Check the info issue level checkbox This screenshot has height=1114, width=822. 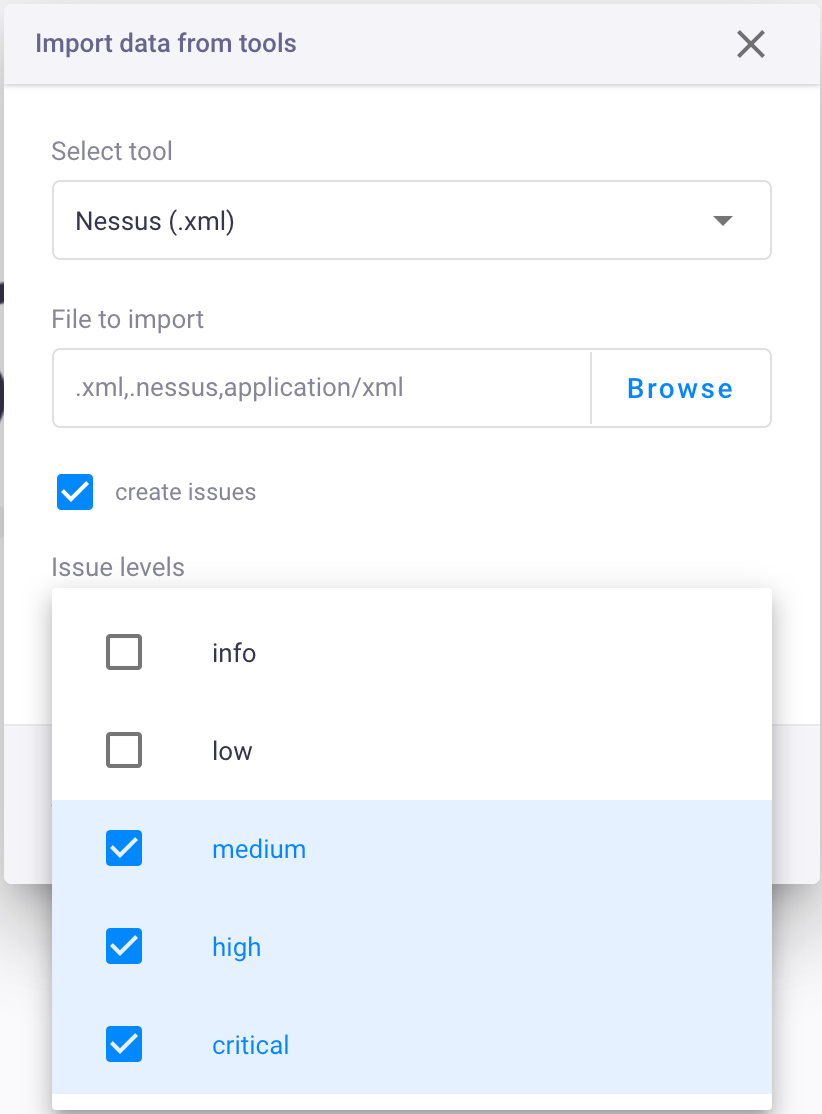click(x=124, y=652)
